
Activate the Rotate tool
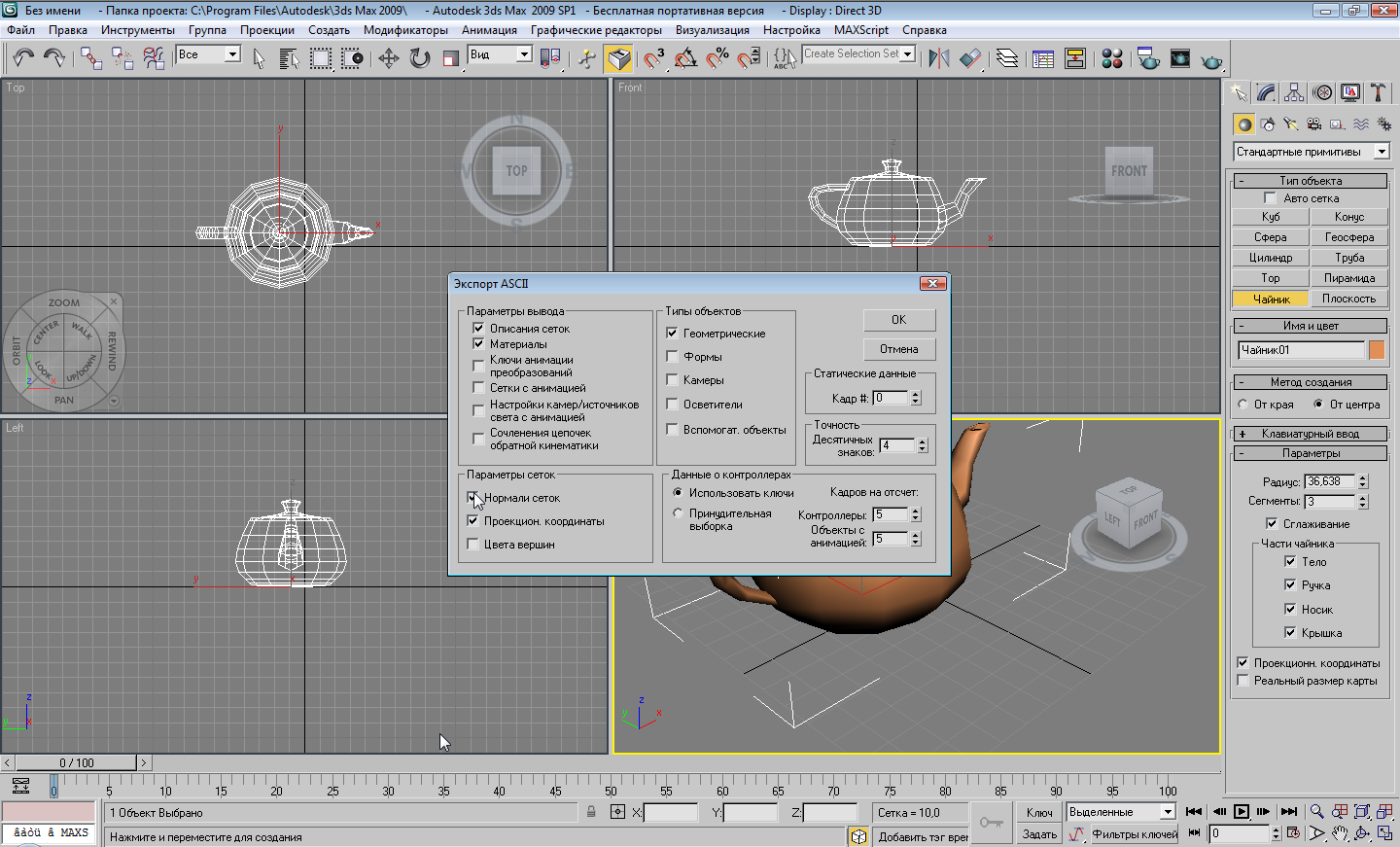[x=419, y=58]
